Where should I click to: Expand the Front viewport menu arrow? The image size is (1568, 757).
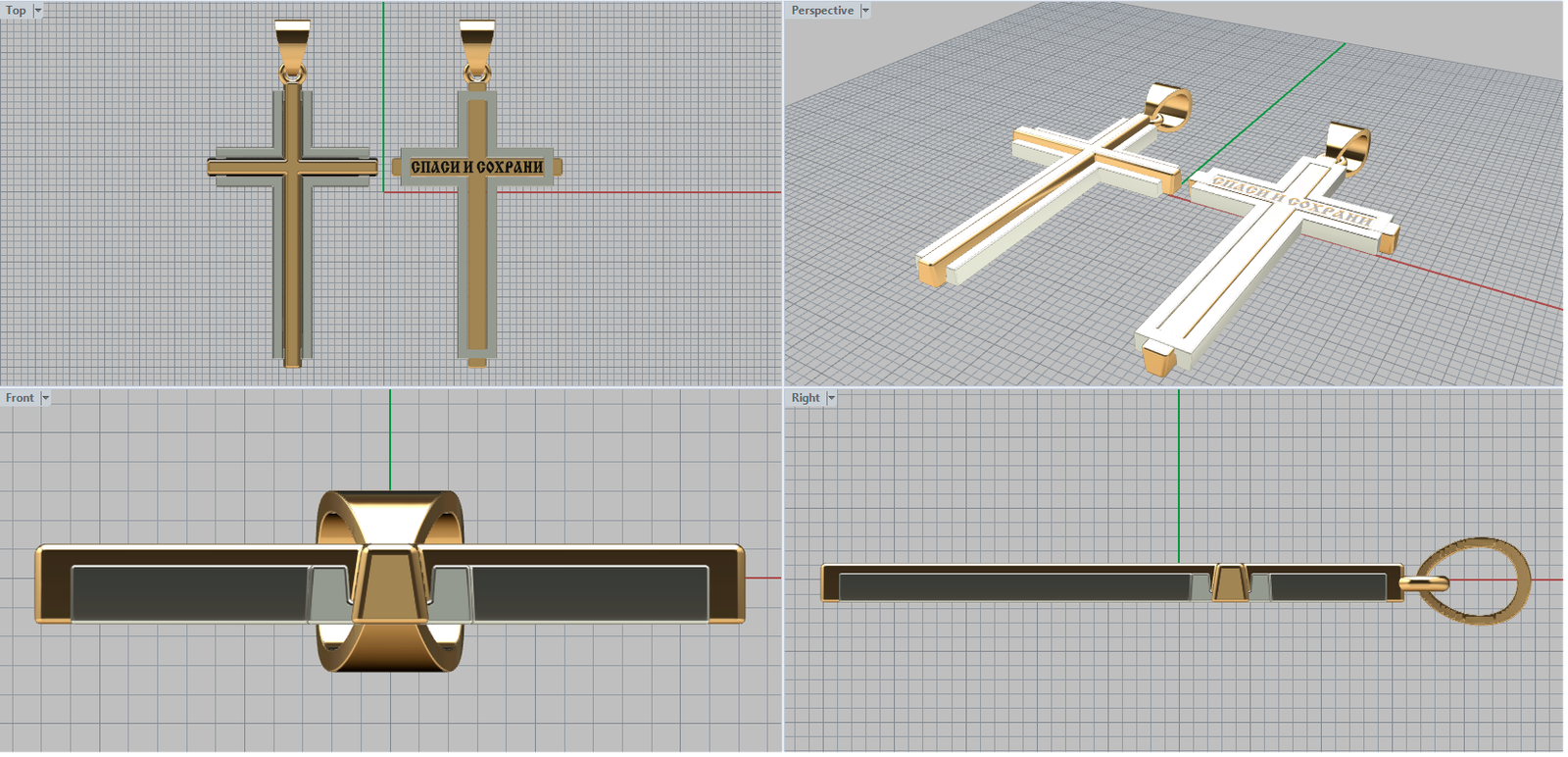45,398
